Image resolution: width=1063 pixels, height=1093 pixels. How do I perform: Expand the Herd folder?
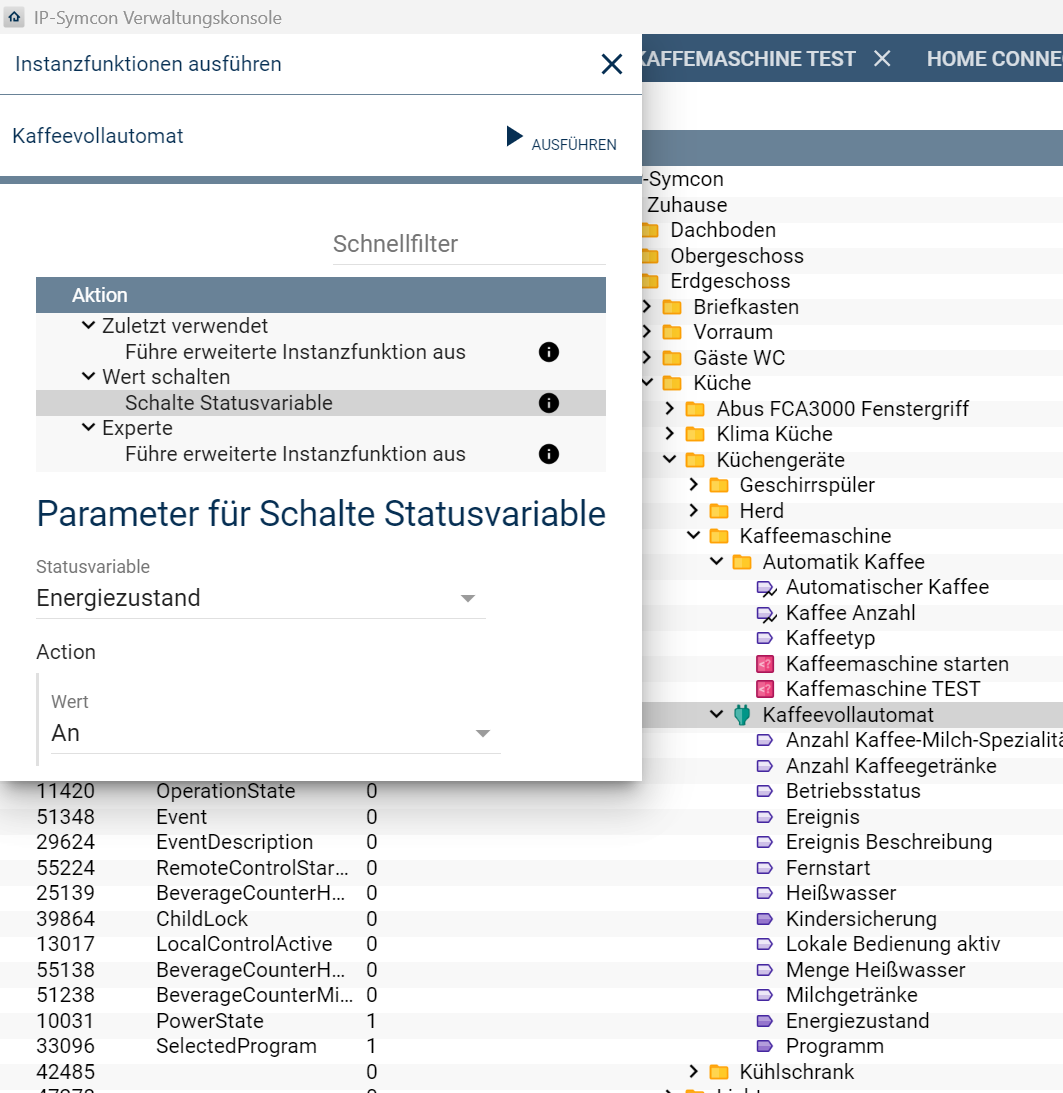pos(693,510)
